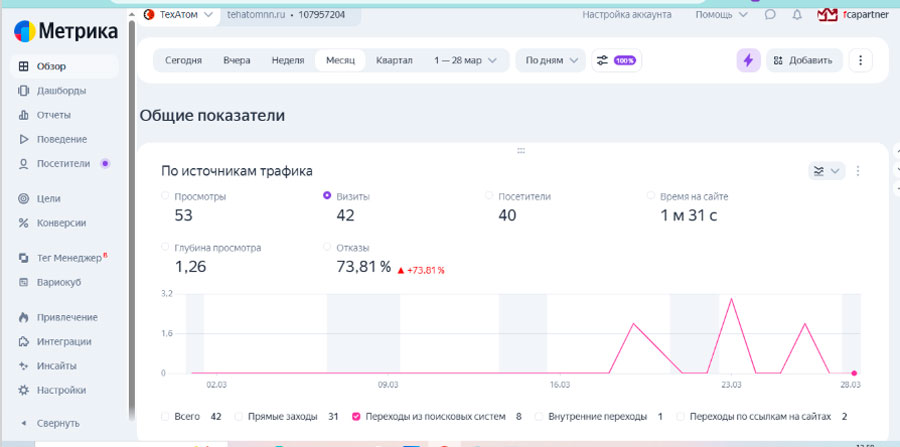
Task: Open Привлечение flame icon
Action: point(24,317)
